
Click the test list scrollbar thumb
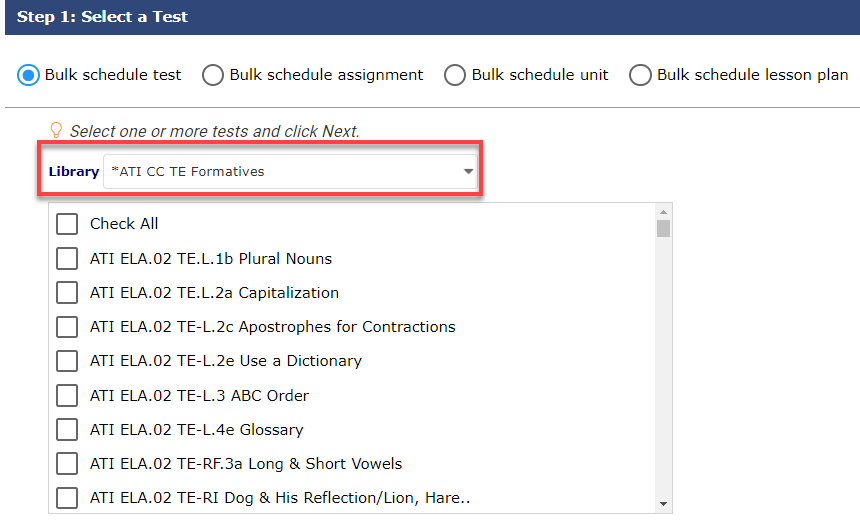(x=663, y=228)
